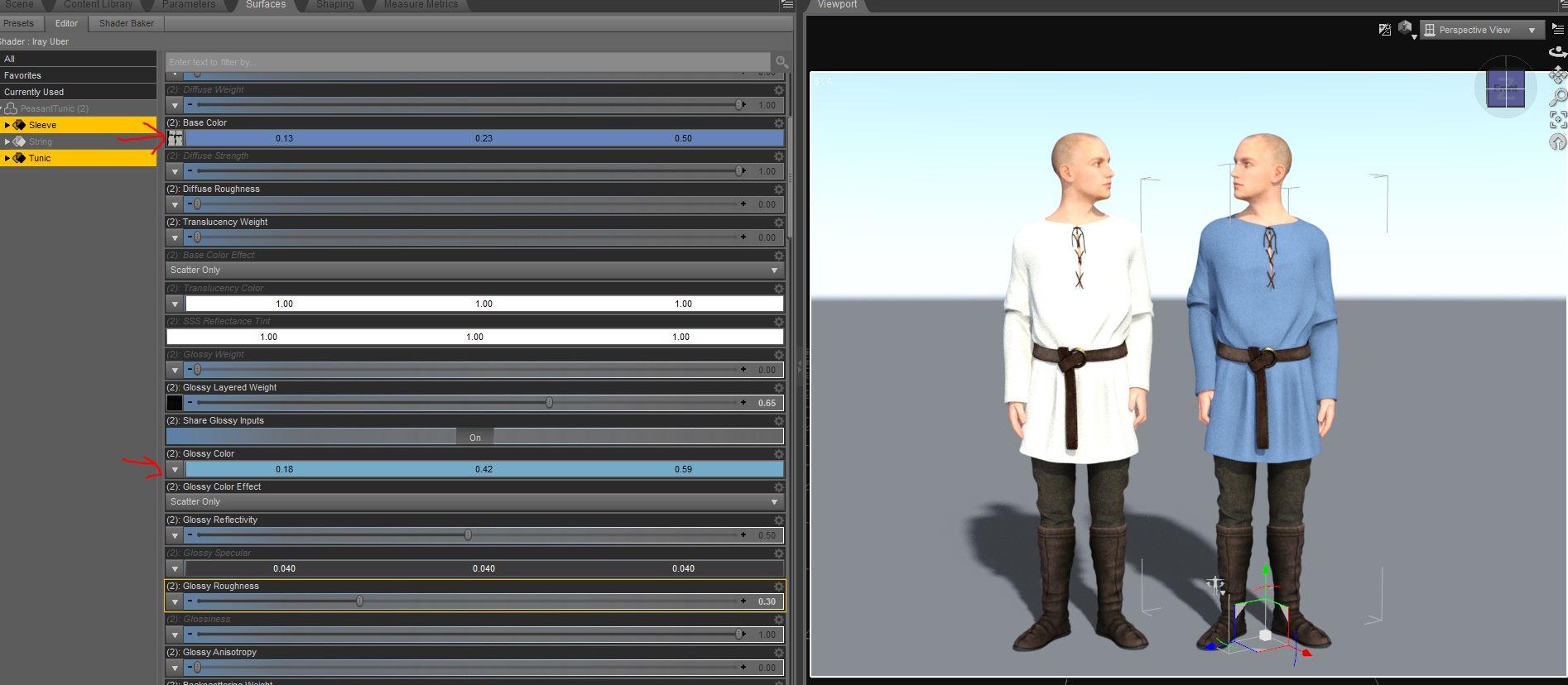Show Currently Used properties
Viewport: 1568px width, 685px height.
[x=78, y=92]
